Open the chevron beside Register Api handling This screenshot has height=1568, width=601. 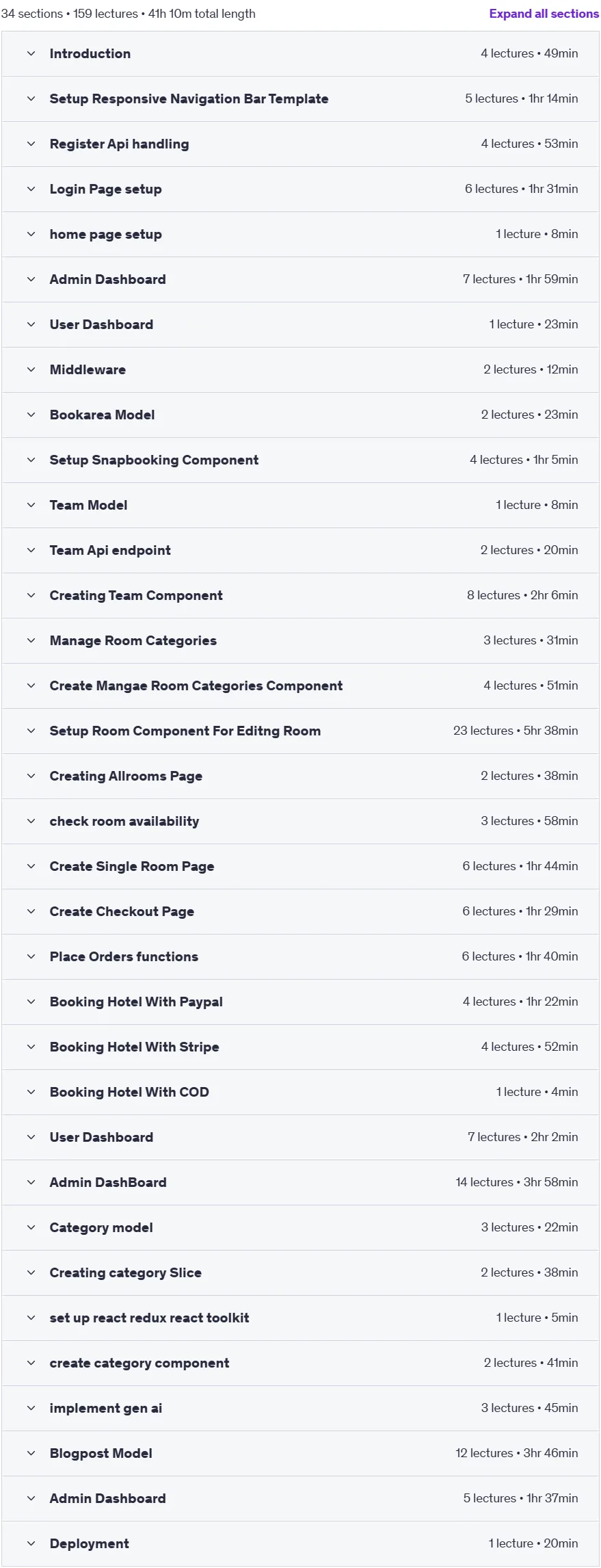[x=31, y=144]
